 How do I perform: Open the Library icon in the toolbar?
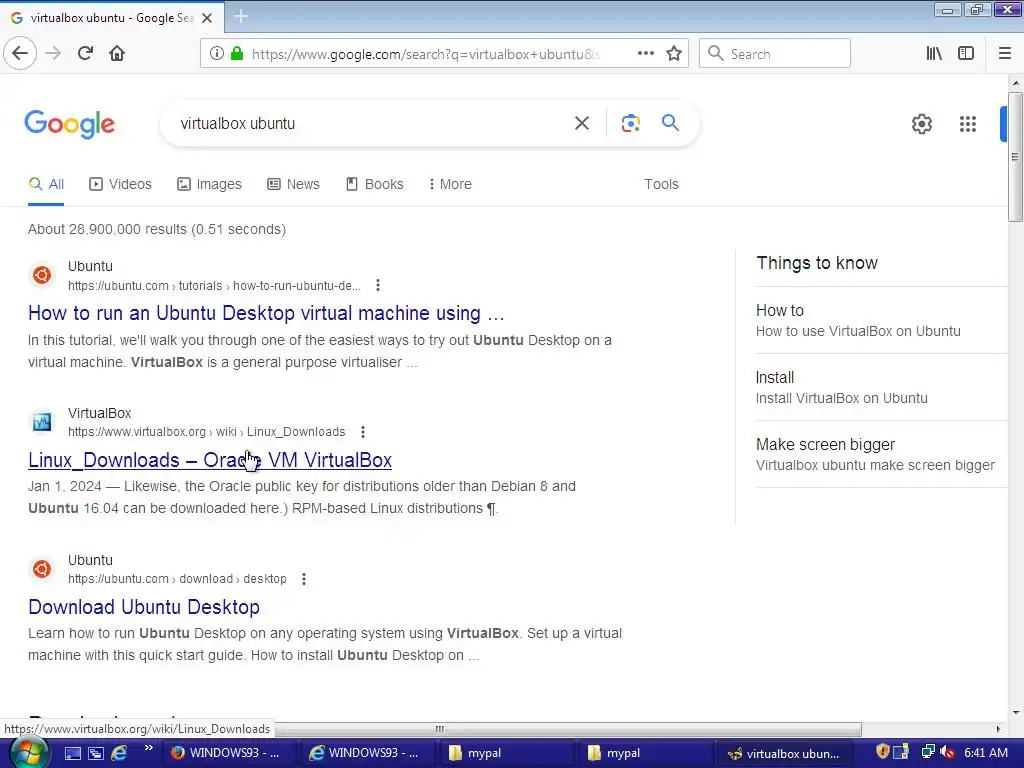[x=934, y=54]
